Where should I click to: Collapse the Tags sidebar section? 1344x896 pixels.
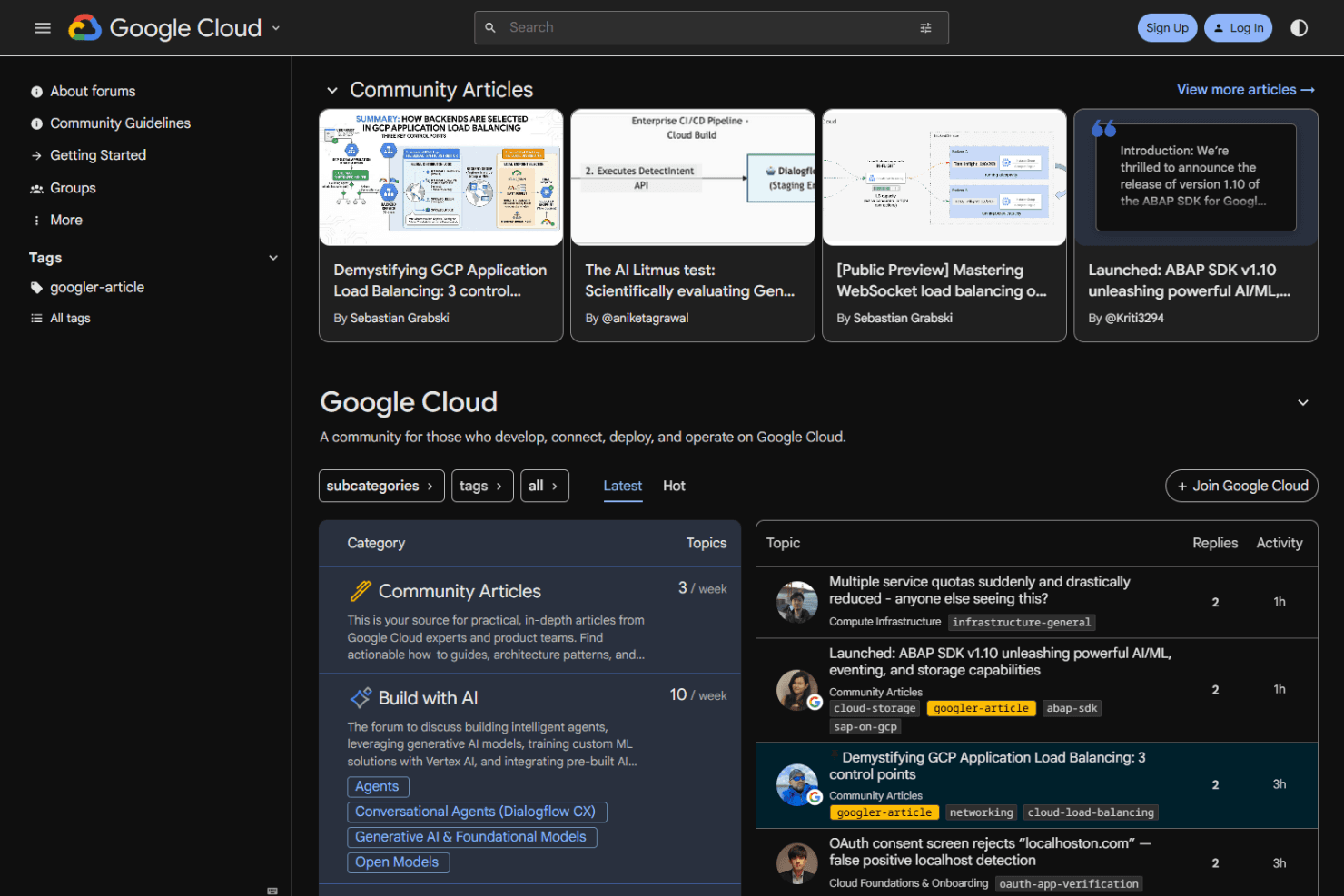click(x=273, y=258)
